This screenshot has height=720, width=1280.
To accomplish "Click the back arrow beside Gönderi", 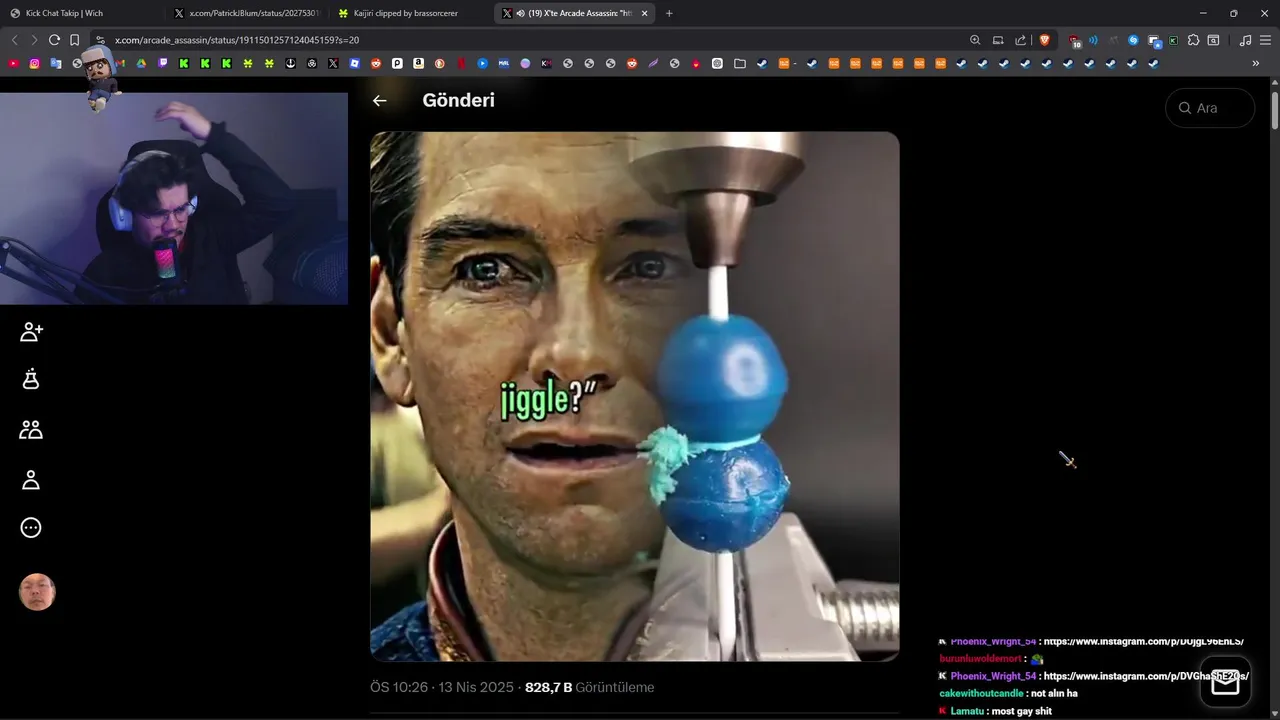I will pos(379,100).
